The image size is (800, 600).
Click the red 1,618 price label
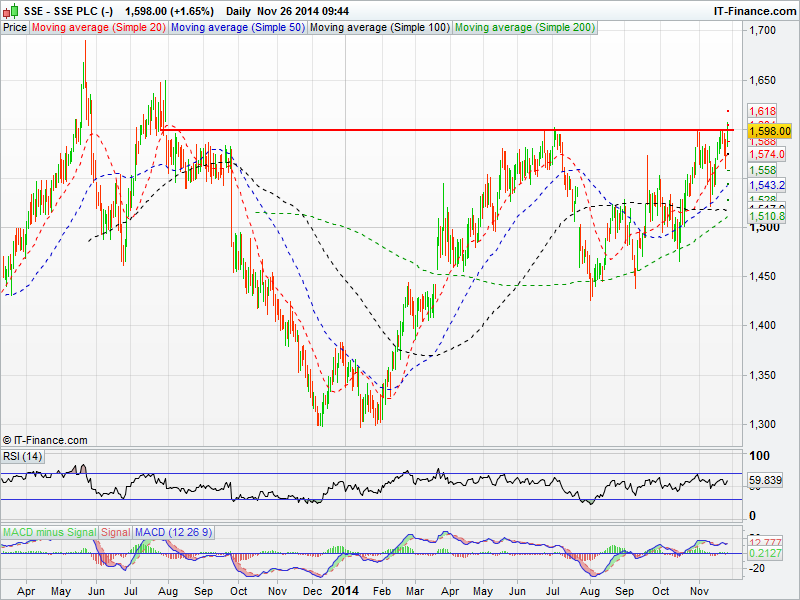(762, 112)
